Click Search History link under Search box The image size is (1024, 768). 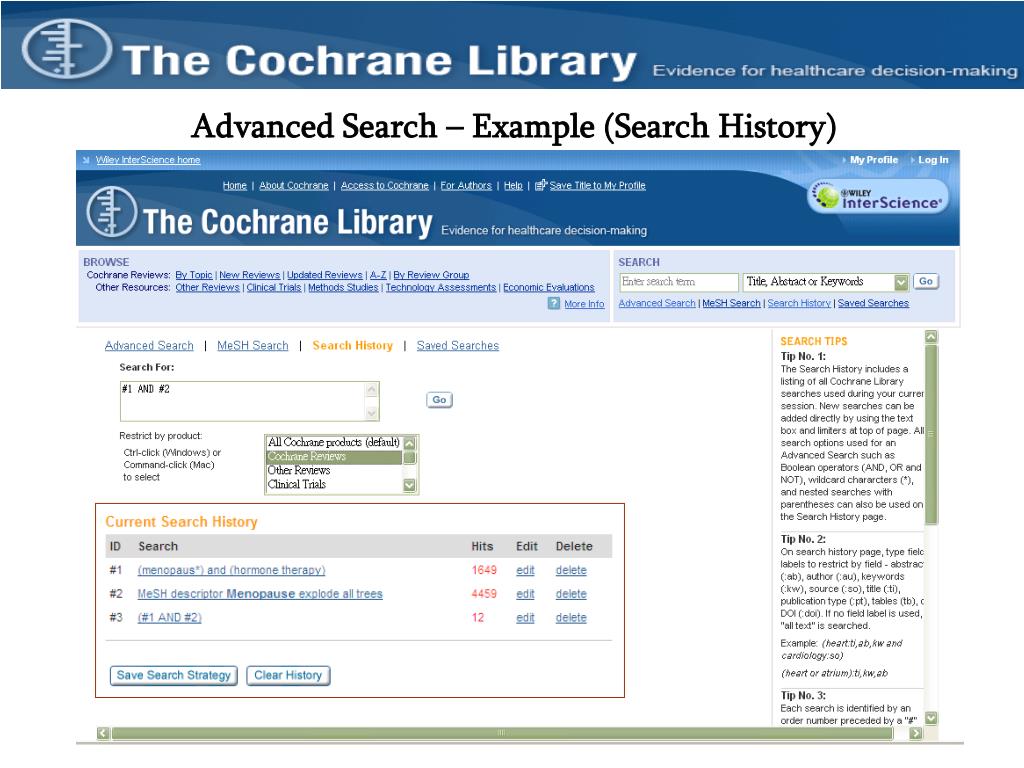click(799, 303)
